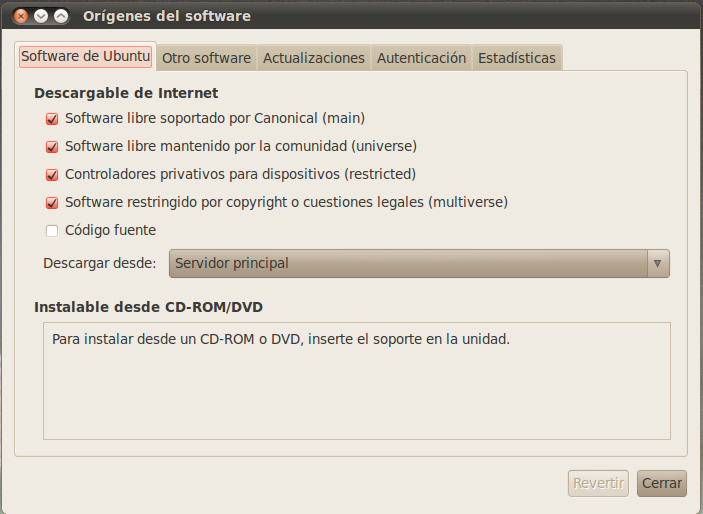The width and height of the screenshot is (703, 514).
Task: Go to the Autenticación tab
Action: [x=421, y=58]
